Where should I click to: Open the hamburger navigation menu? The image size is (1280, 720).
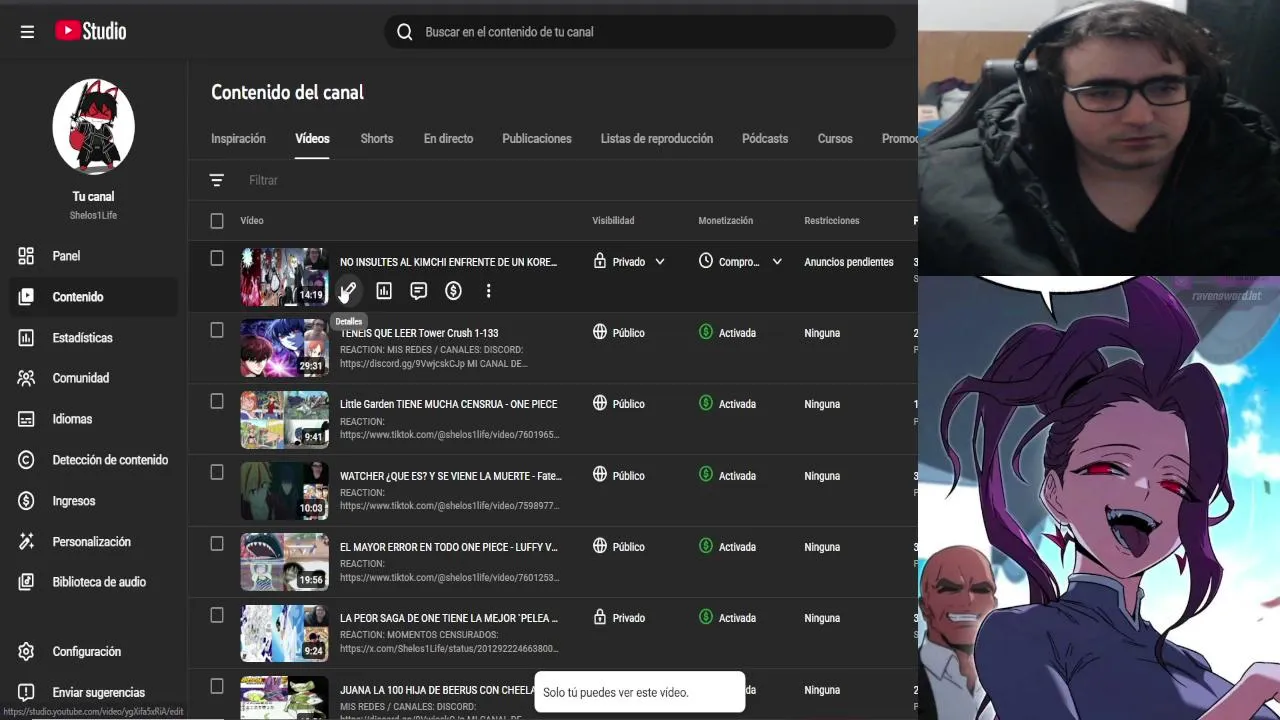(27, 32)
